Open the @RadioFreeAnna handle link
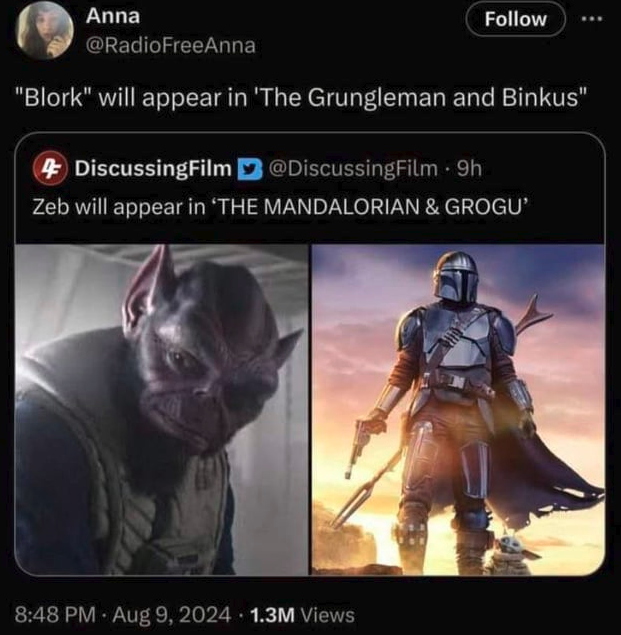The image size is (621, 635). click(x=171, y=45)
